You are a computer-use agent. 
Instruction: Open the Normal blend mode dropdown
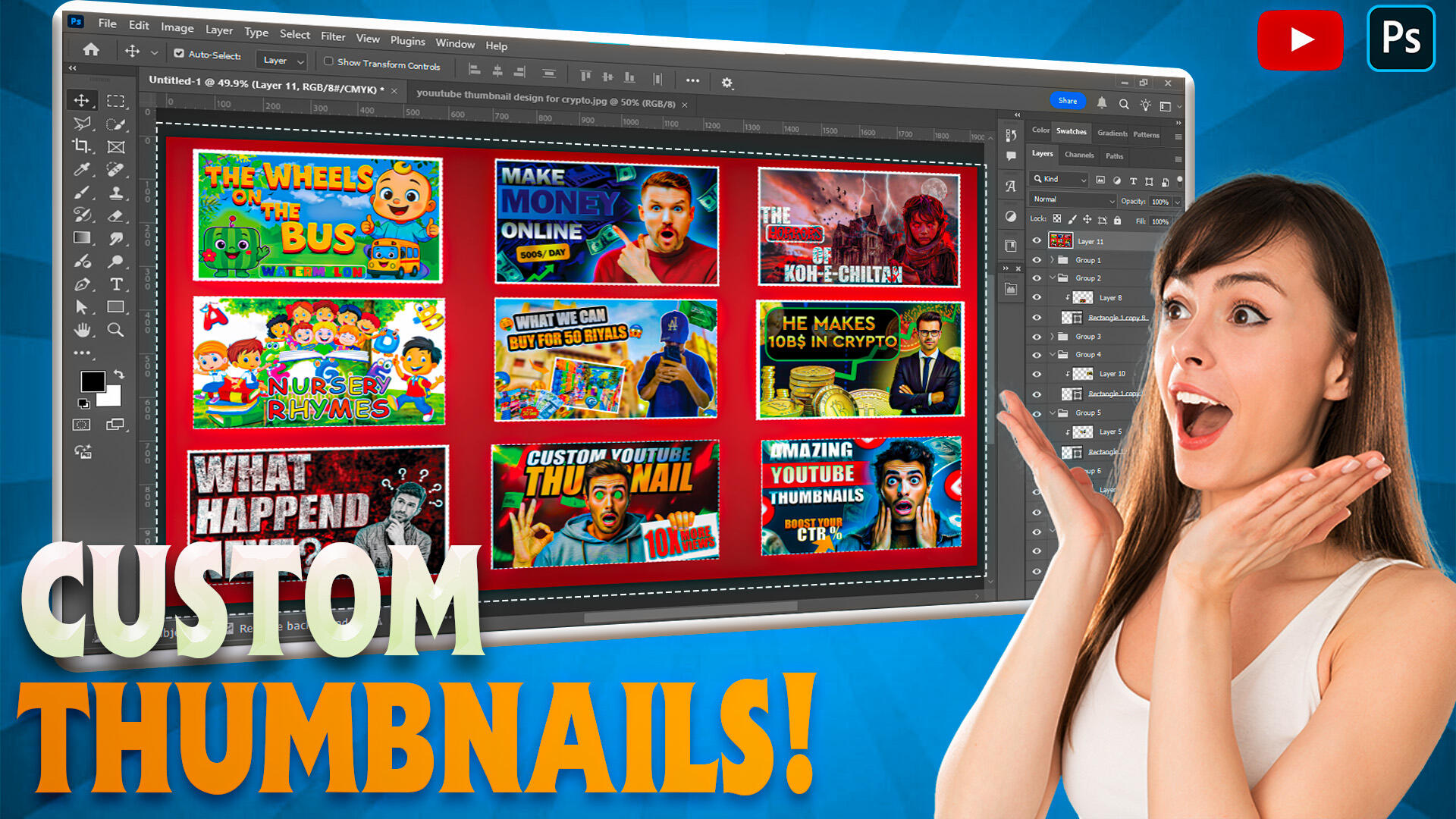[x=1073, y=199]
